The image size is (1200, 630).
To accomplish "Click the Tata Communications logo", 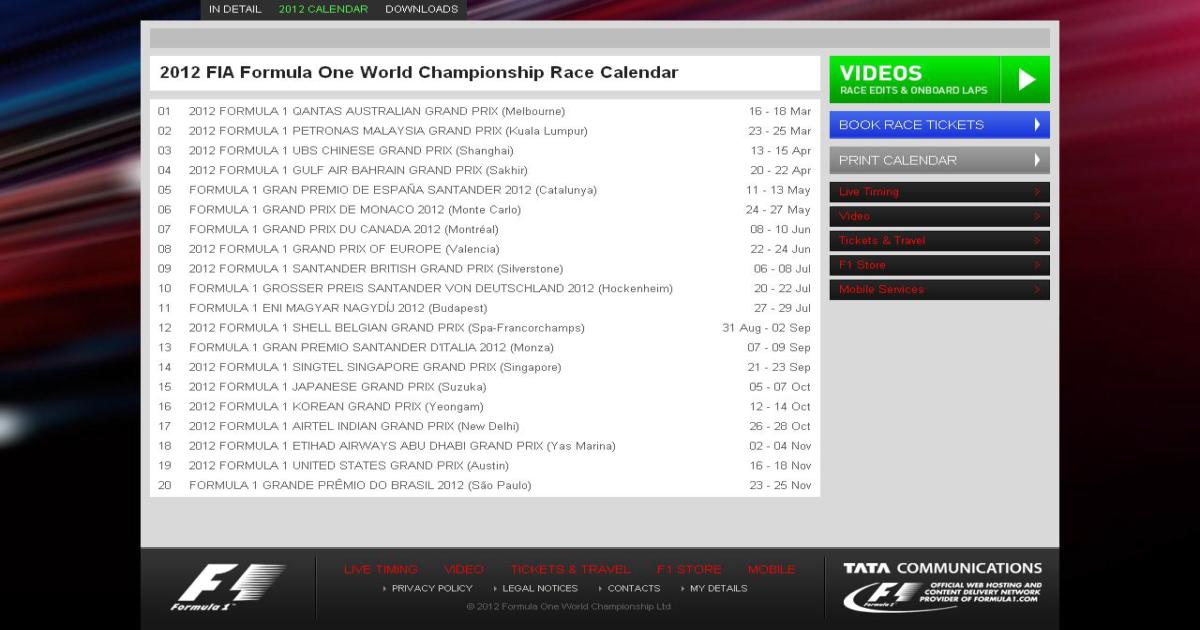I will (941, 586).
